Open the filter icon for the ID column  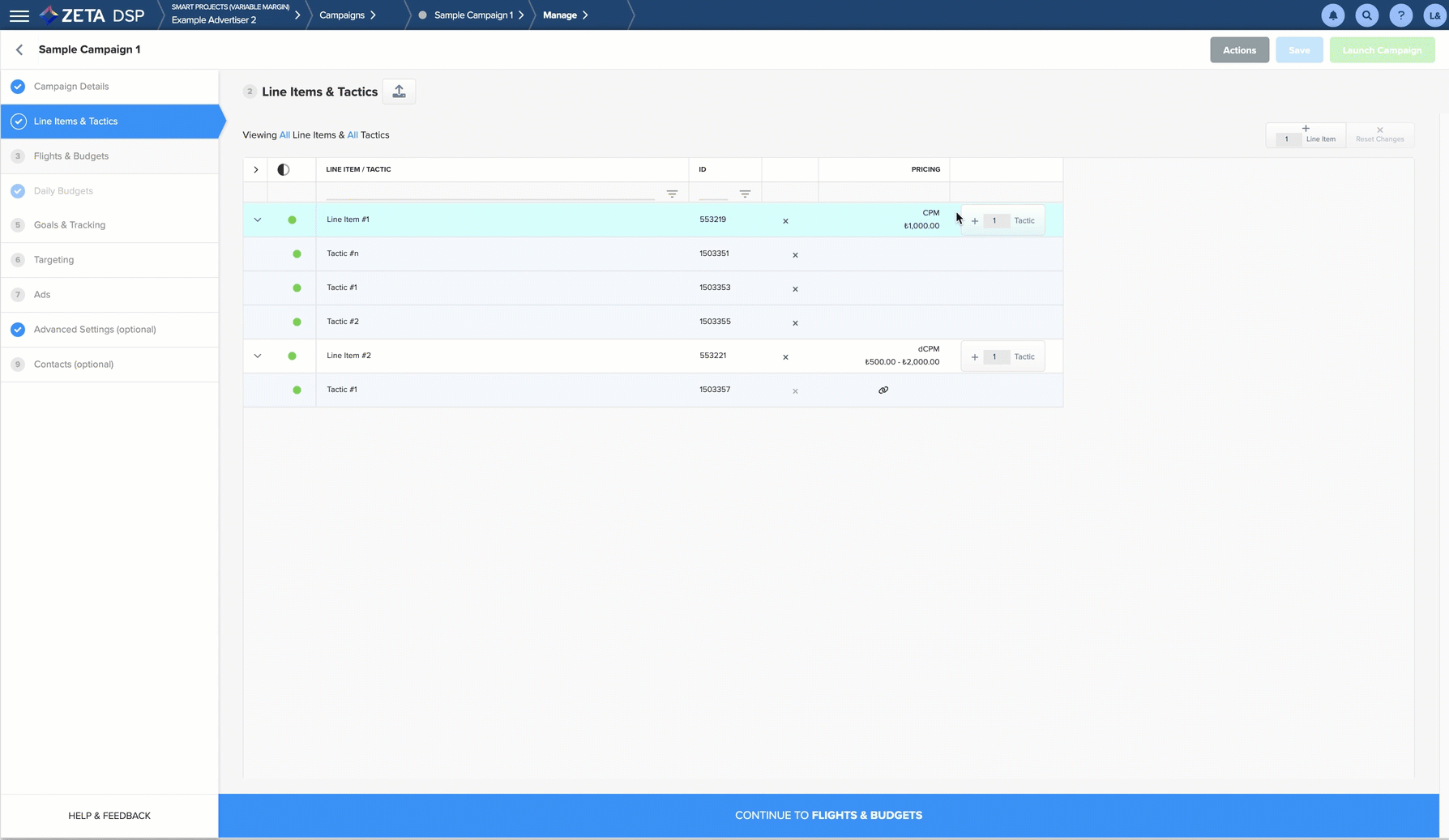[745, 194]
